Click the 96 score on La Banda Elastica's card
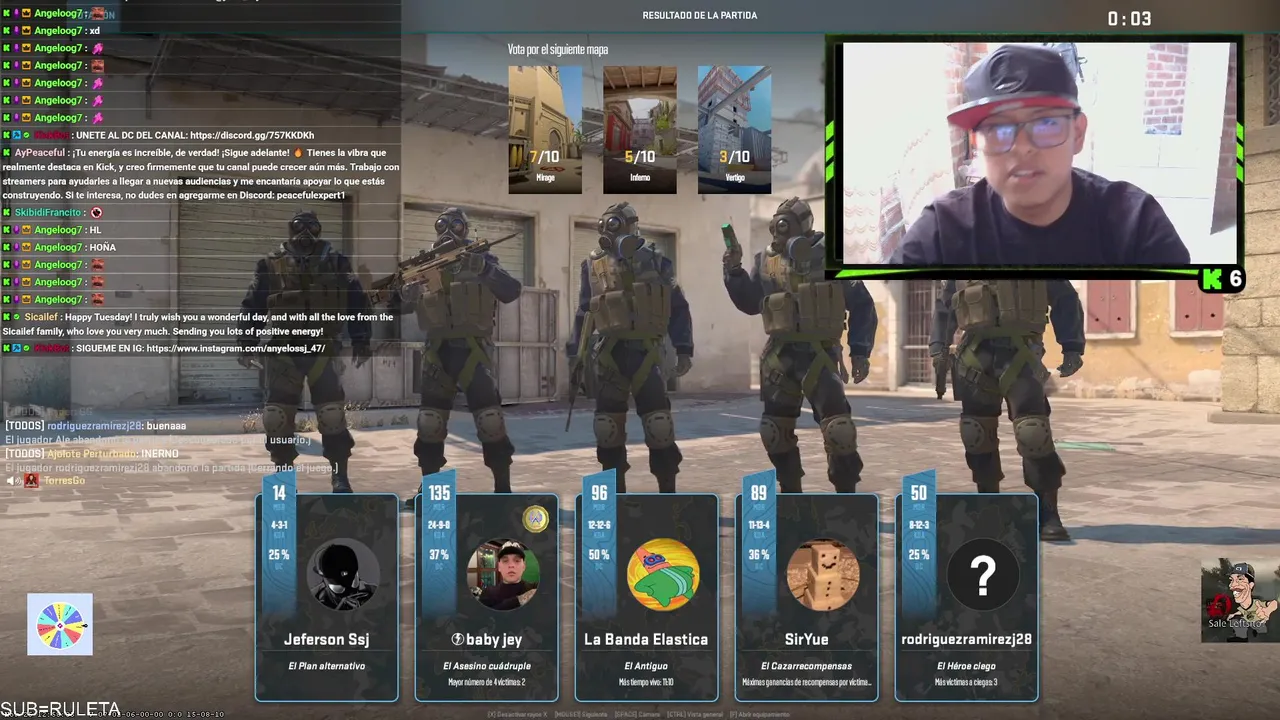The image size is (1280, 720). click(x=599, y=493)
